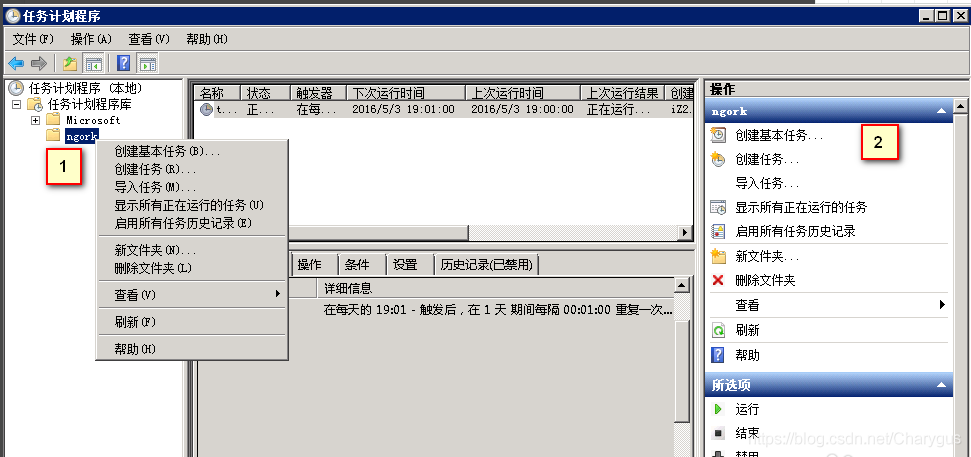
Task: Choose 新文件夹(N)... from context menu
Action: (192, 250)
